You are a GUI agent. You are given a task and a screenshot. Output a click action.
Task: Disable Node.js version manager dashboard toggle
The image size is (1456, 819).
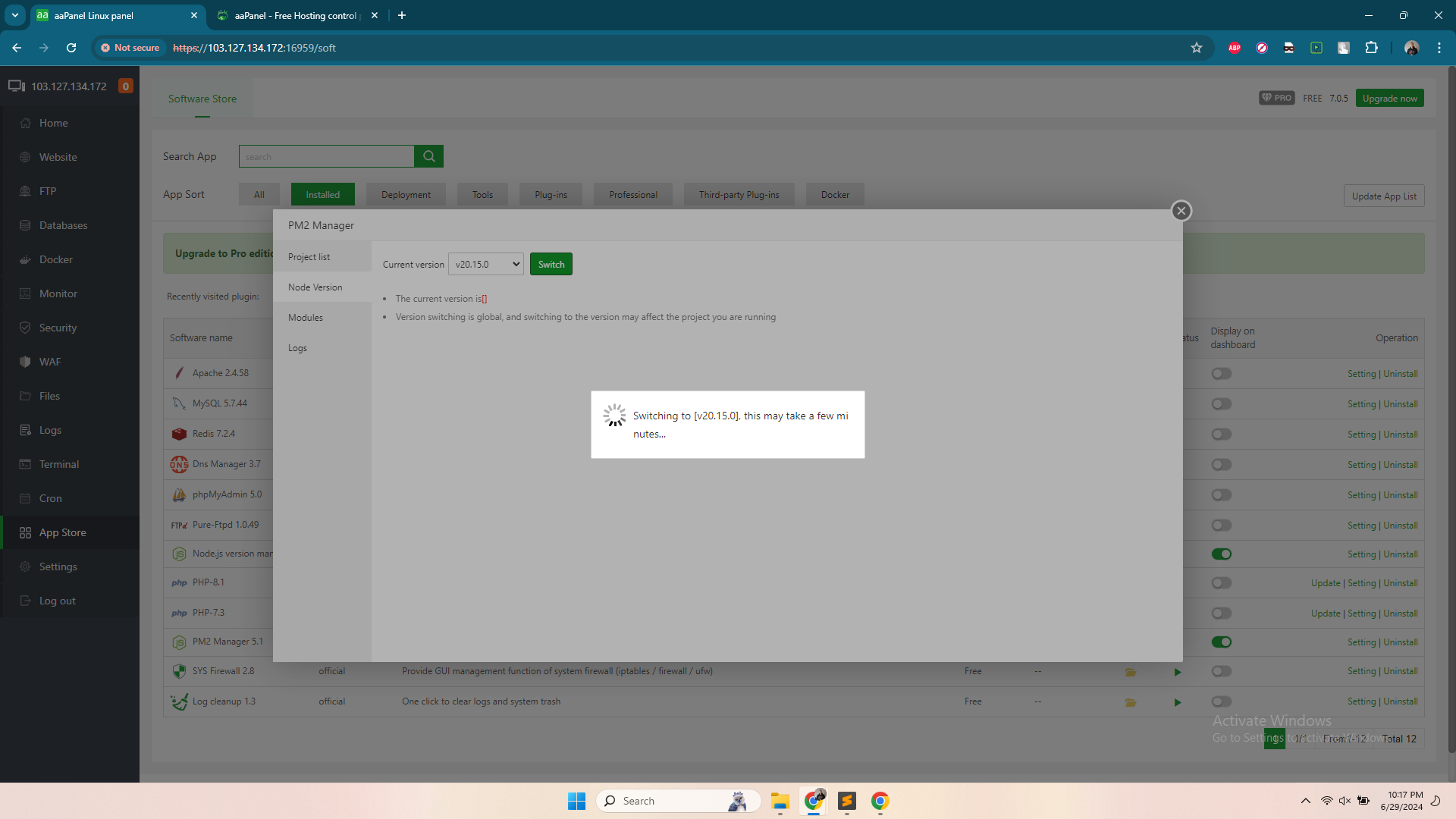1222,554
